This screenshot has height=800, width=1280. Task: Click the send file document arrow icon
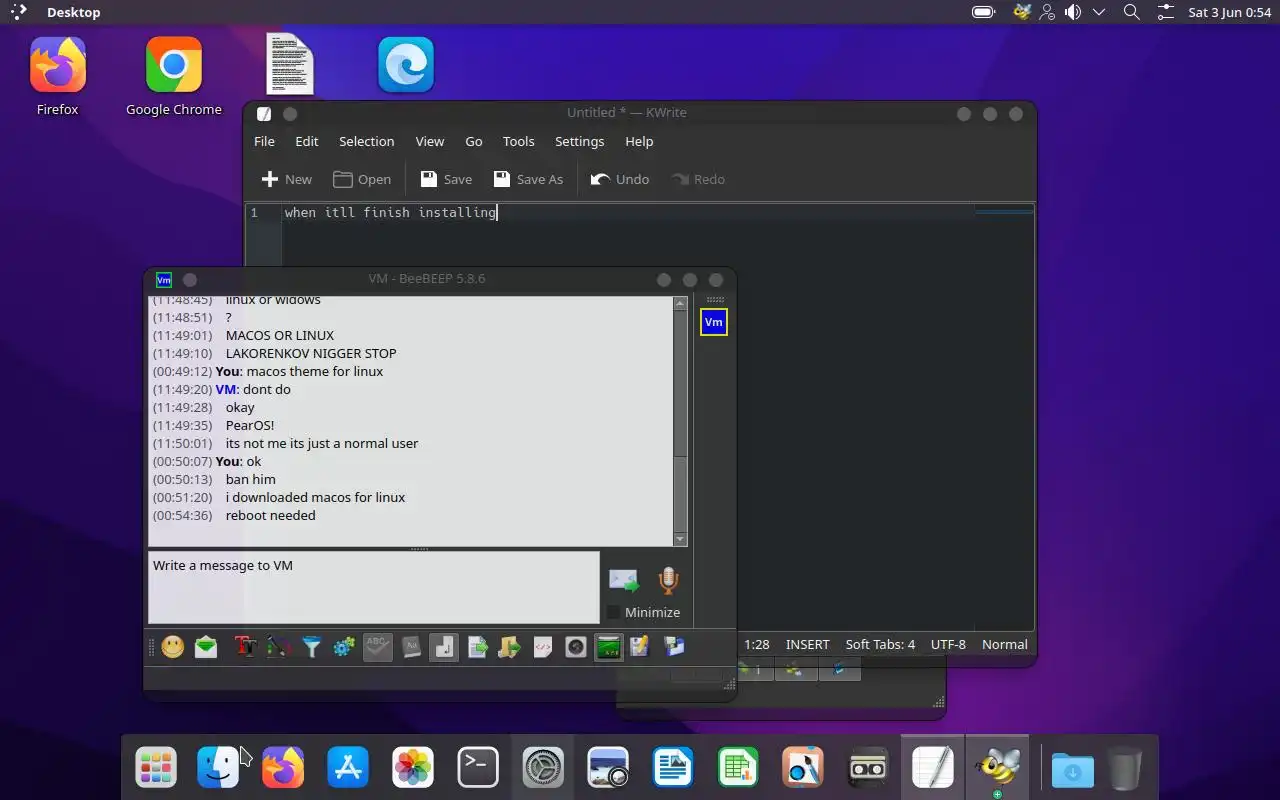[x=477, y=647]
